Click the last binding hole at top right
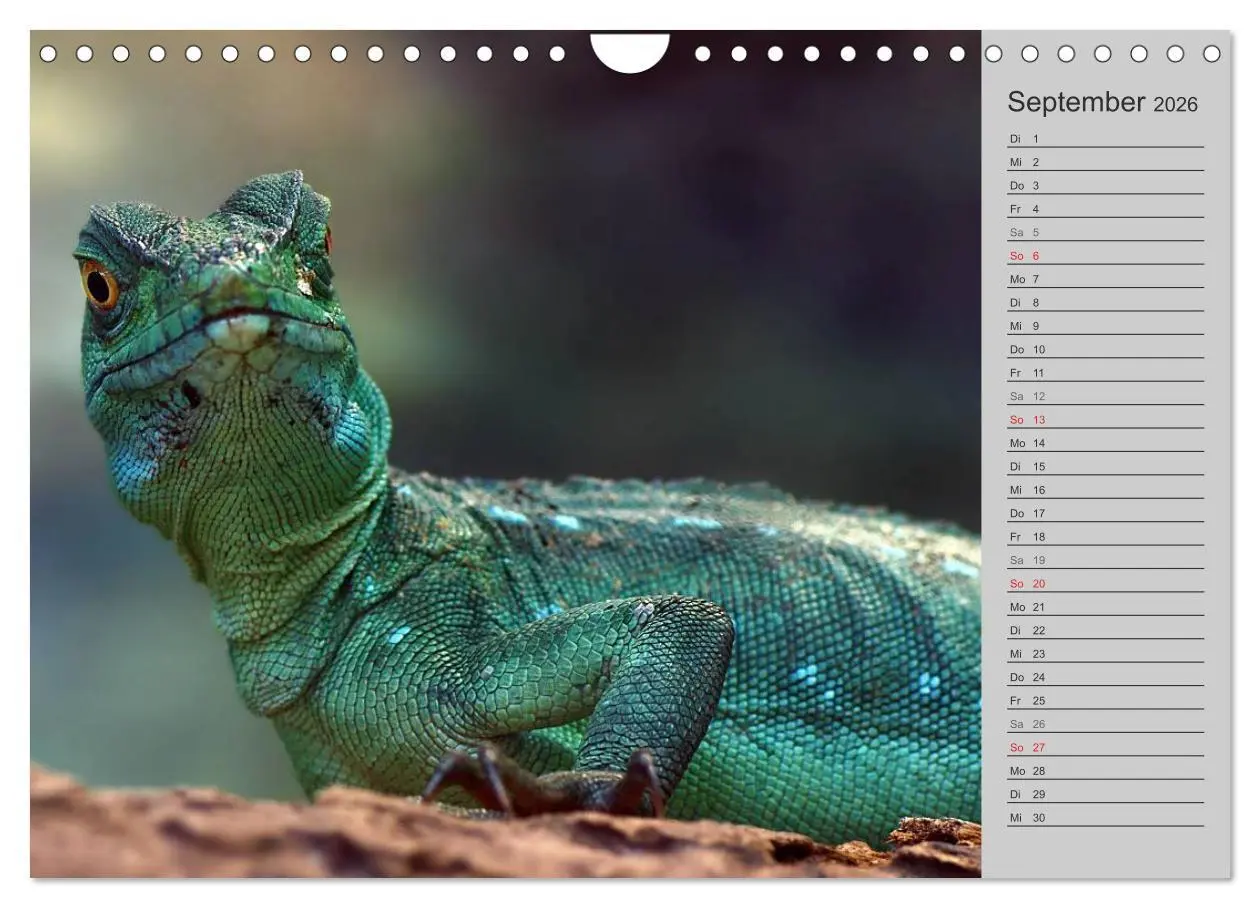Viewport: 1260px width, 908px height. point(1212,53)
